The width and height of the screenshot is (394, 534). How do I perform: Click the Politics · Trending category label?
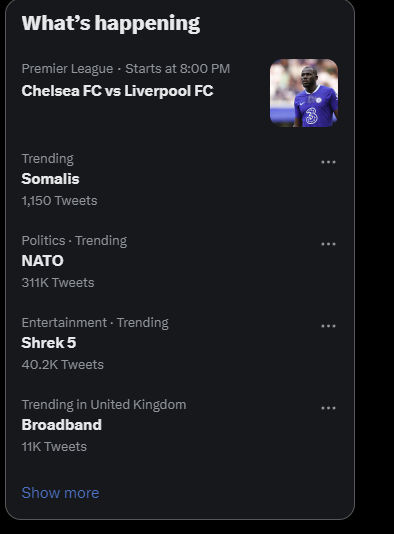74,241
